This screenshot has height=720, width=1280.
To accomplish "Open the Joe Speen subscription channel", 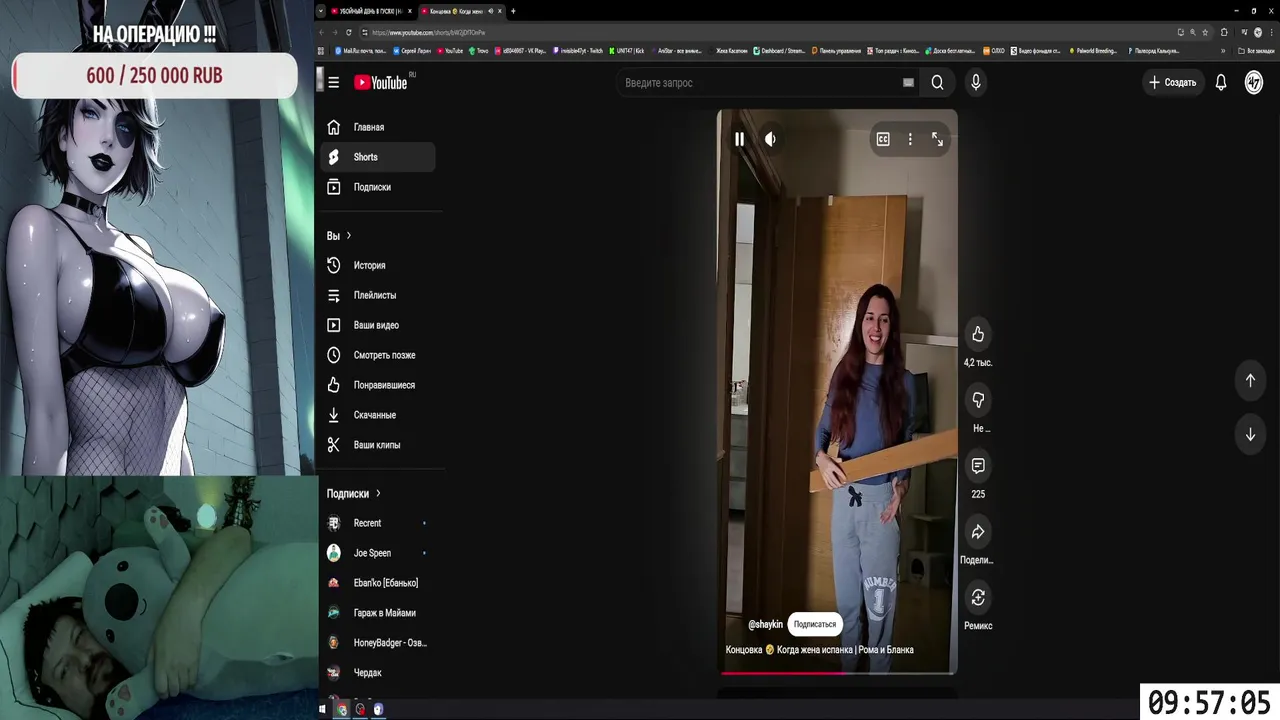I will (380, 553).
